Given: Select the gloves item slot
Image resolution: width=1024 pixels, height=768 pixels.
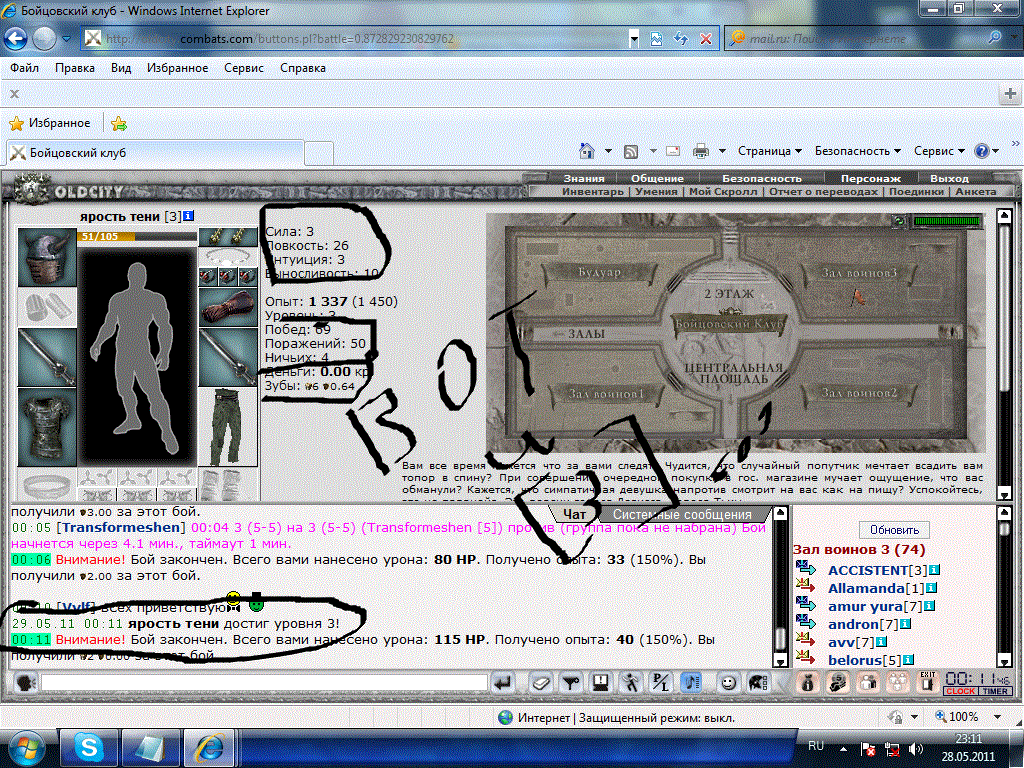Looking at the screenshot, I should point(227,307).
